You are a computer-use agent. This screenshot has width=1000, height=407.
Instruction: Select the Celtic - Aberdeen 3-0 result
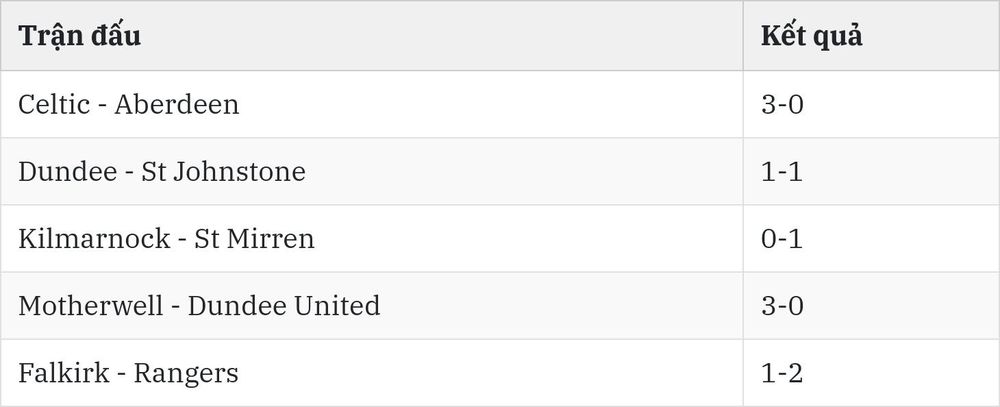coord(871,104)
